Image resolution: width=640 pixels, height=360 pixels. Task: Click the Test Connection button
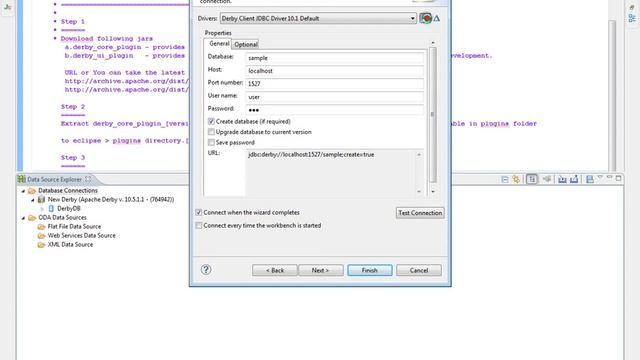pyautogui.click(x=420, y=213)
